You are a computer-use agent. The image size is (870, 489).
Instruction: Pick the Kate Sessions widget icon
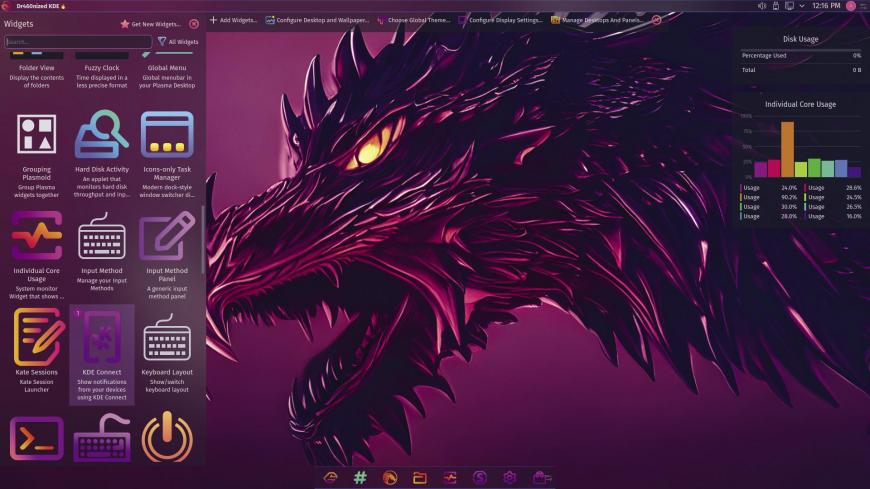point(37,337)
